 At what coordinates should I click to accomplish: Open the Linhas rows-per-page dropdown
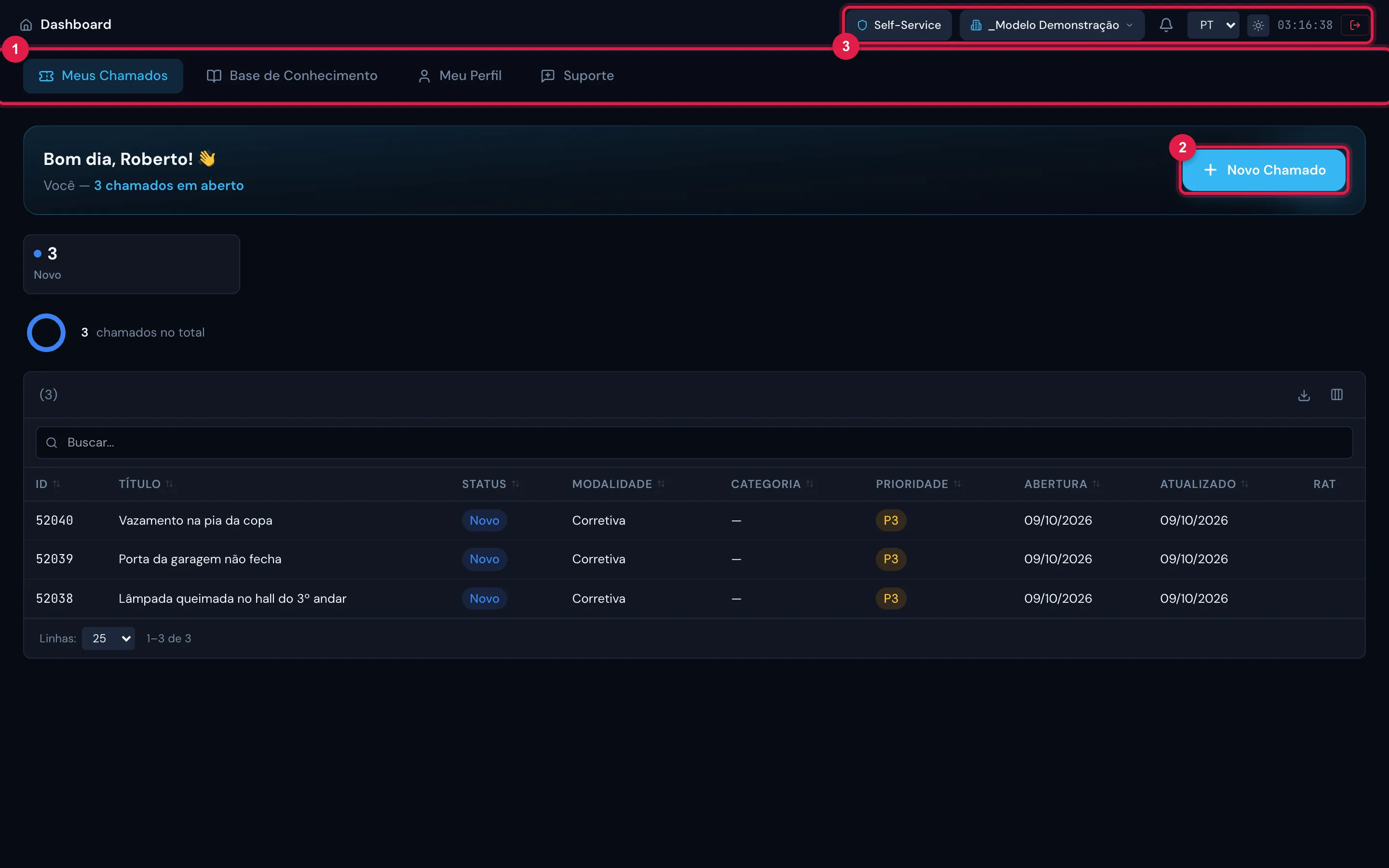click(109, 638)
